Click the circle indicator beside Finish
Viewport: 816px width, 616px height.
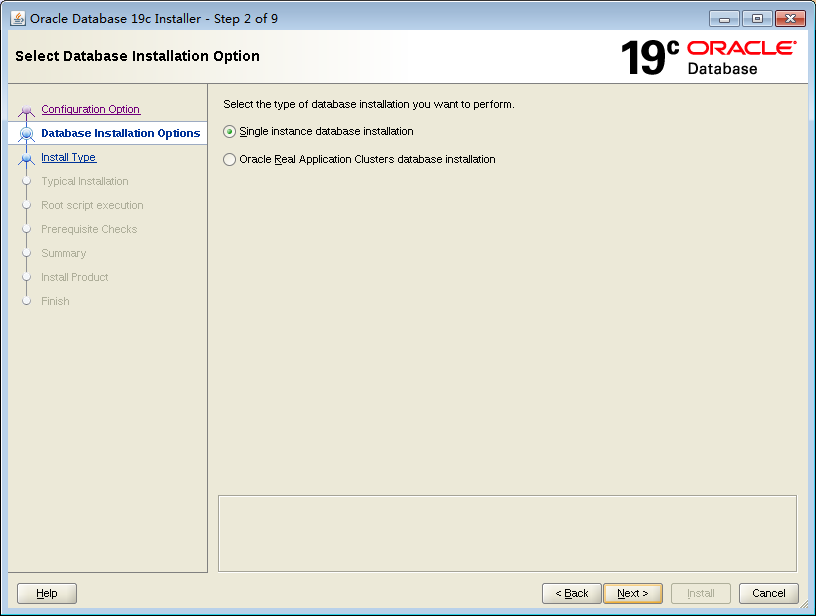coord(26,301)
